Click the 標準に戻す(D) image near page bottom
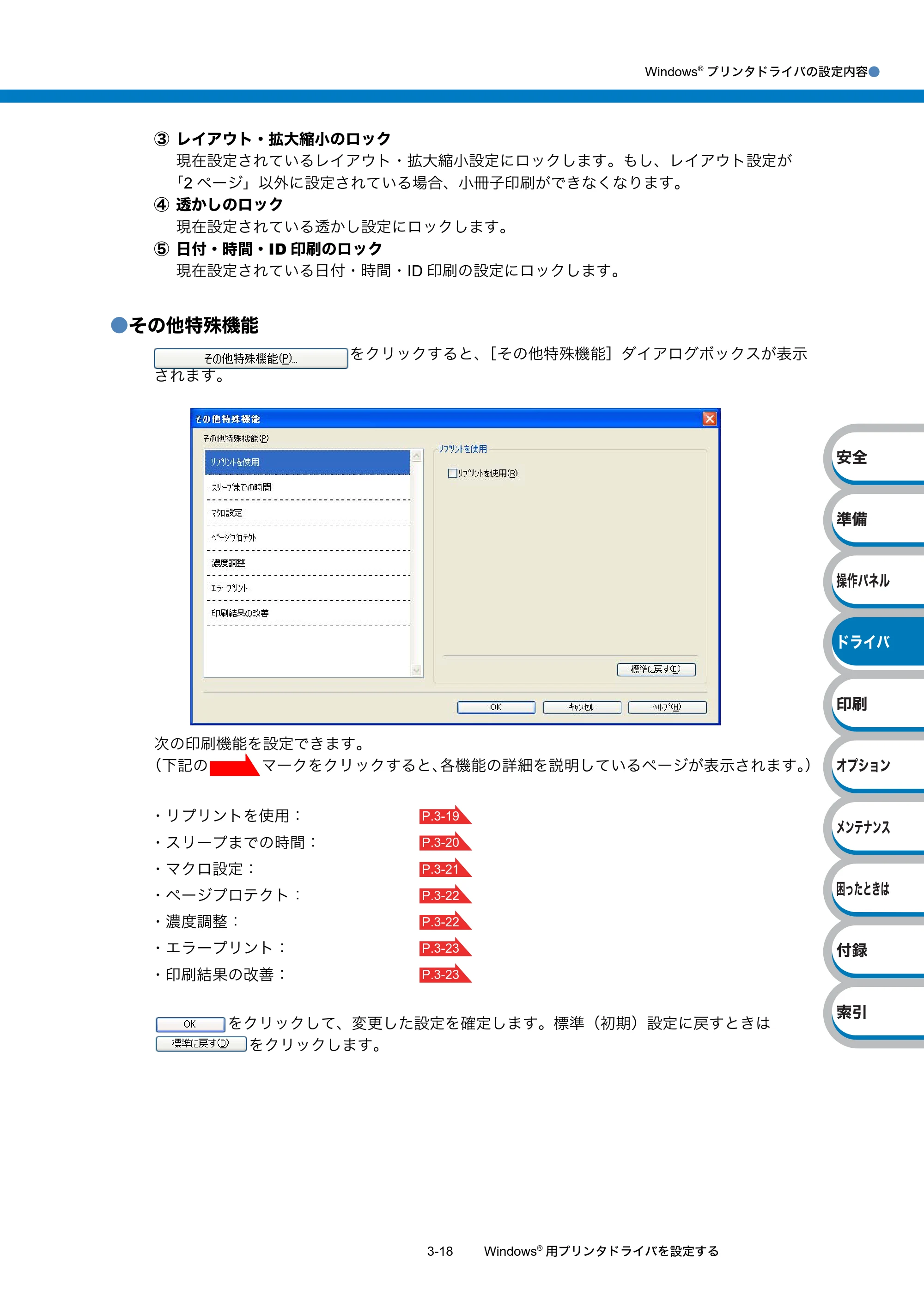The image size is (924, 1308). (201, 1044)
